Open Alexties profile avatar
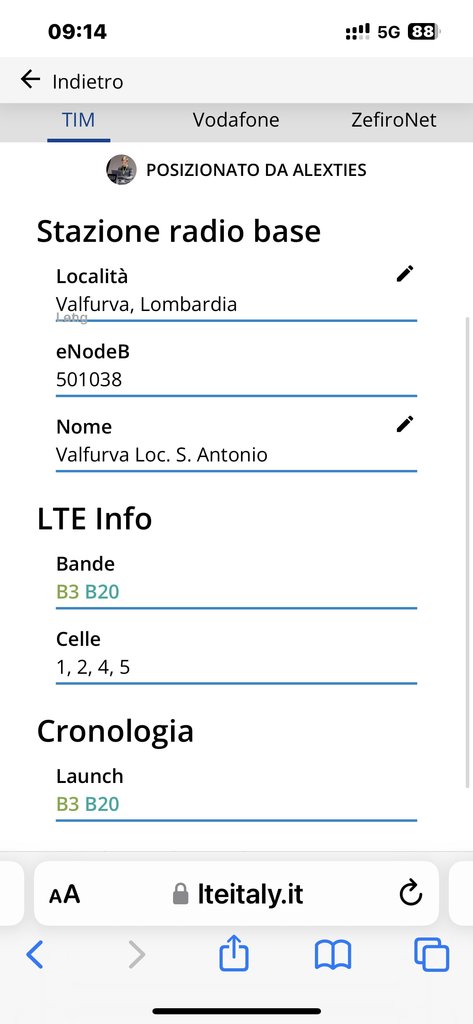The image size is (473, 1024). [122, 170]
